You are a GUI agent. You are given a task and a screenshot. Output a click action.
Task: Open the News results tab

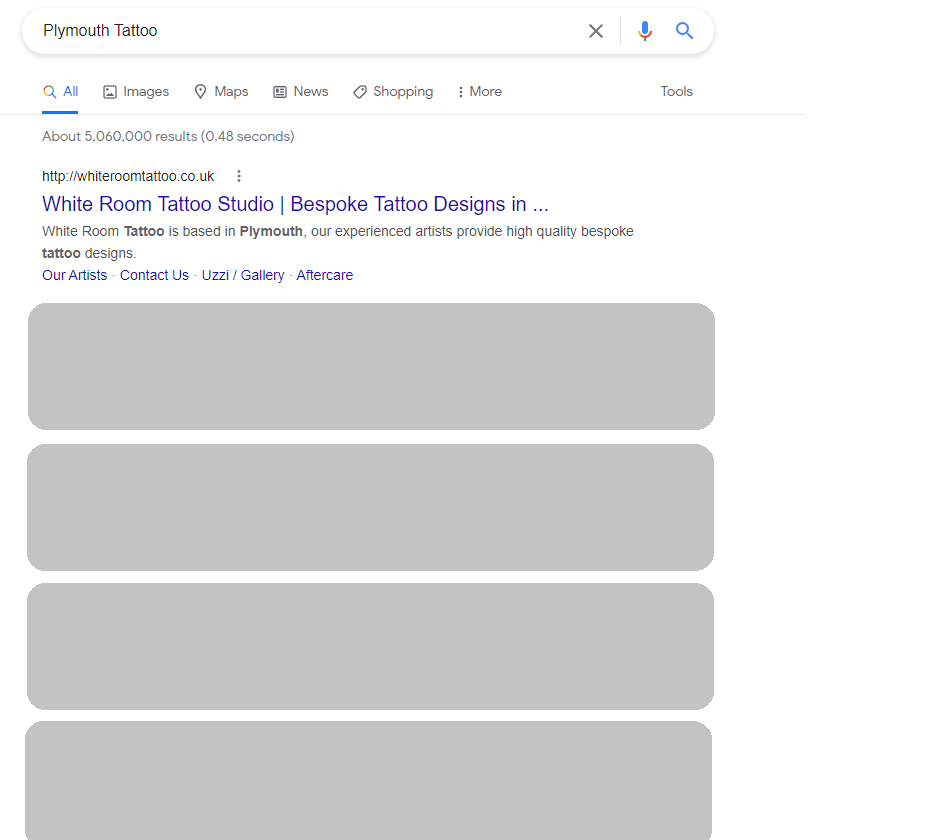(x=300, y=92)
